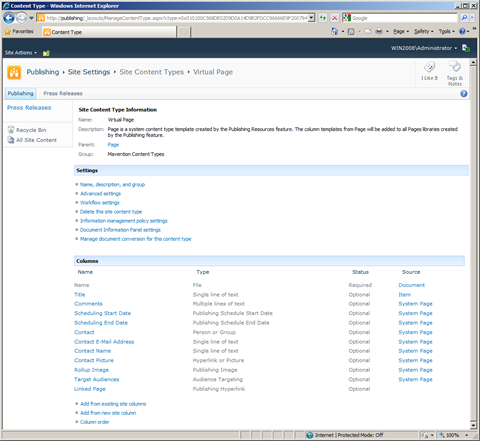Click Add from new site column
The width and height of the screenshot is (480, 441).
tap(108, 413)
